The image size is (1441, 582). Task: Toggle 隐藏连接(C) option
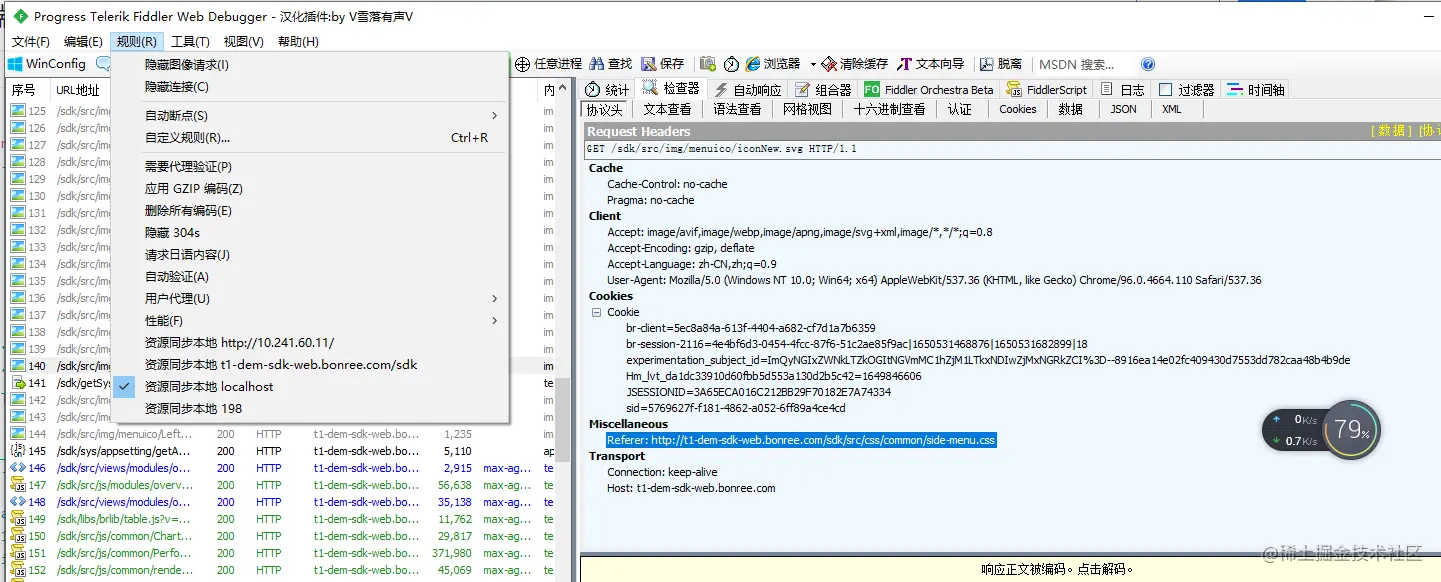point(310,87)
